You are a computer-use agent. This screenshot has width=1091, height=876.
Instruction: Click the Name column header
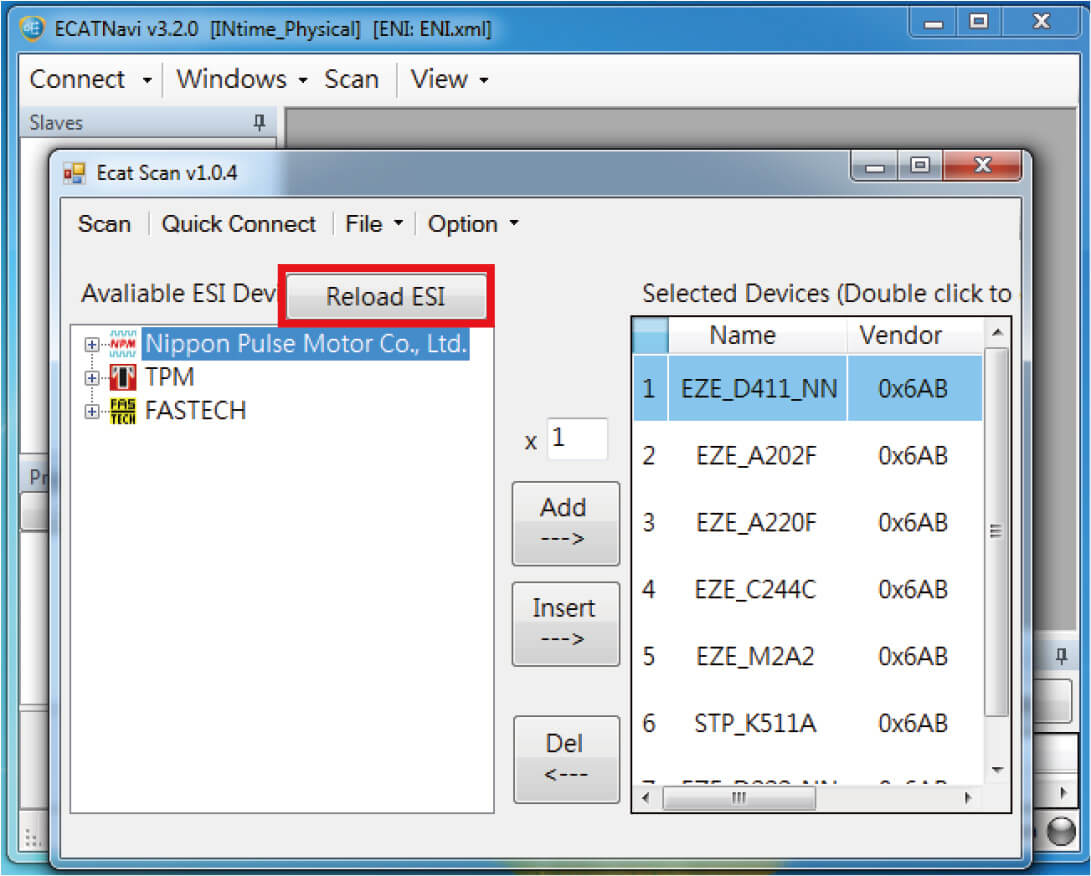point(757,335)
